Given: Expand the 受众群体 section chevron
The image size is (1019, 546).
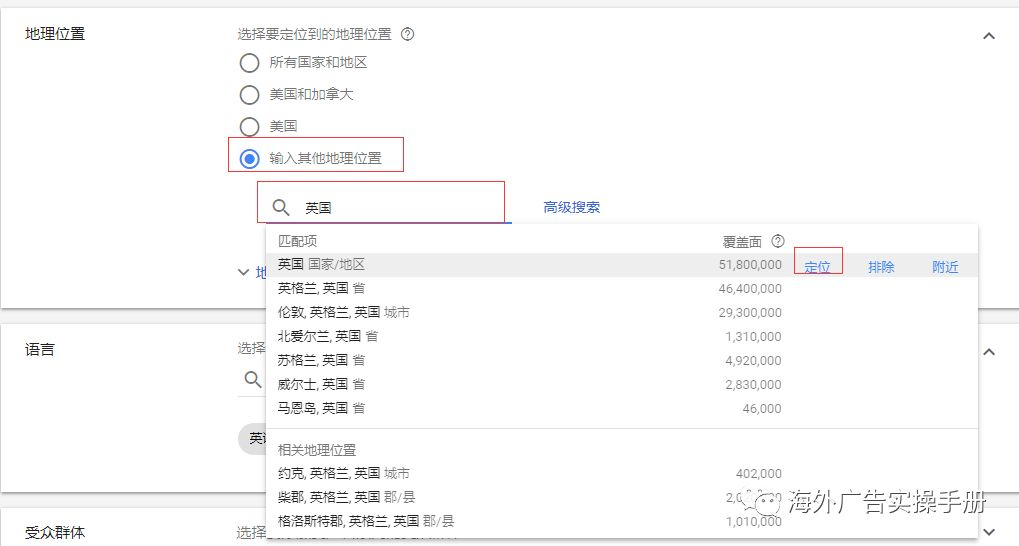Looking at the screenshot, I should [988, 532].
